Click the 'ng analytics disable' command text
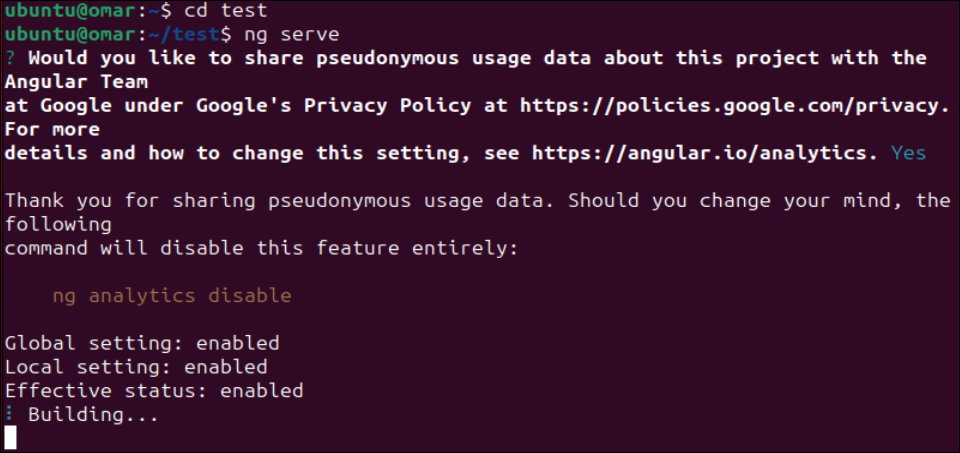The height and width of the screenshot is (453, 960). pos(171,295)
